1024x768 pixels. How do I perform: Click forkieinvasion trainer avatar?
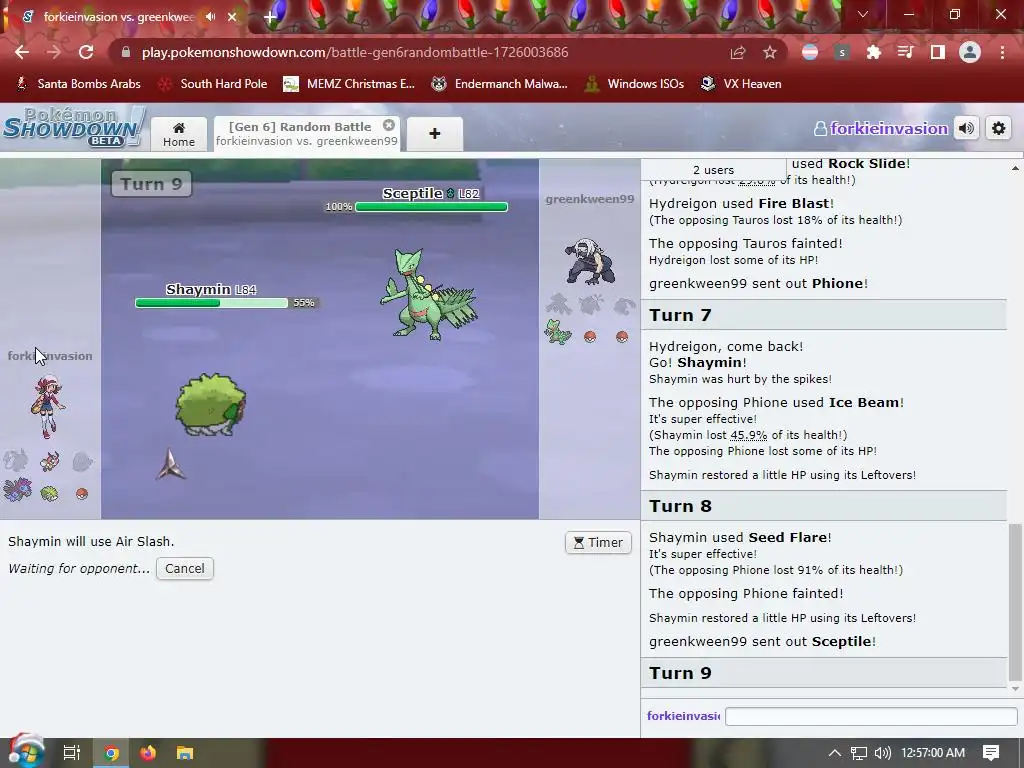tap(48, 406)
